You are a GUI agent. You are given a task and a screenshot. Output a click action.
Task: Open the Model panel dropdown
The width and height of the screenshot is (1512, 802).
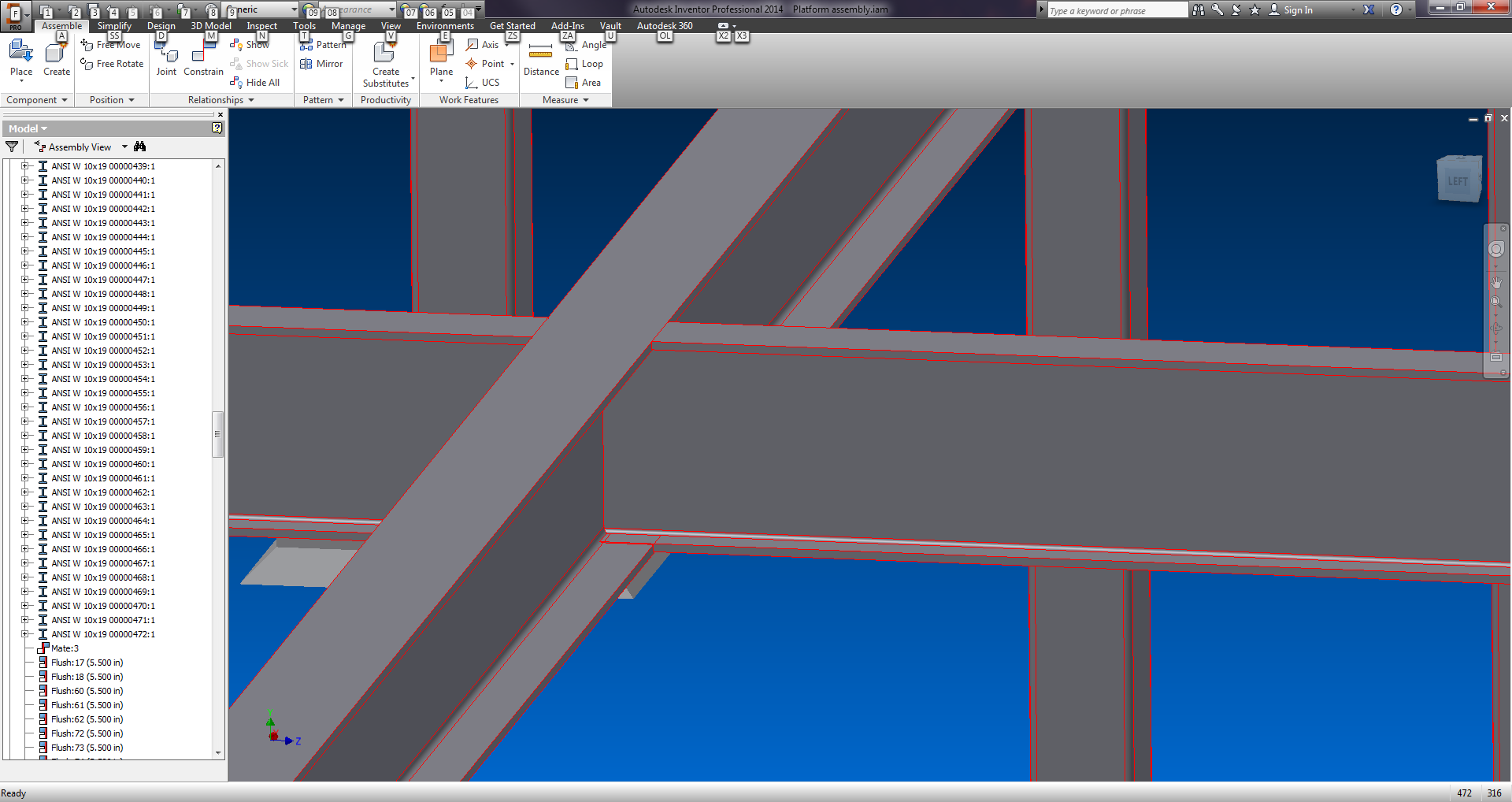coord(43,128)
